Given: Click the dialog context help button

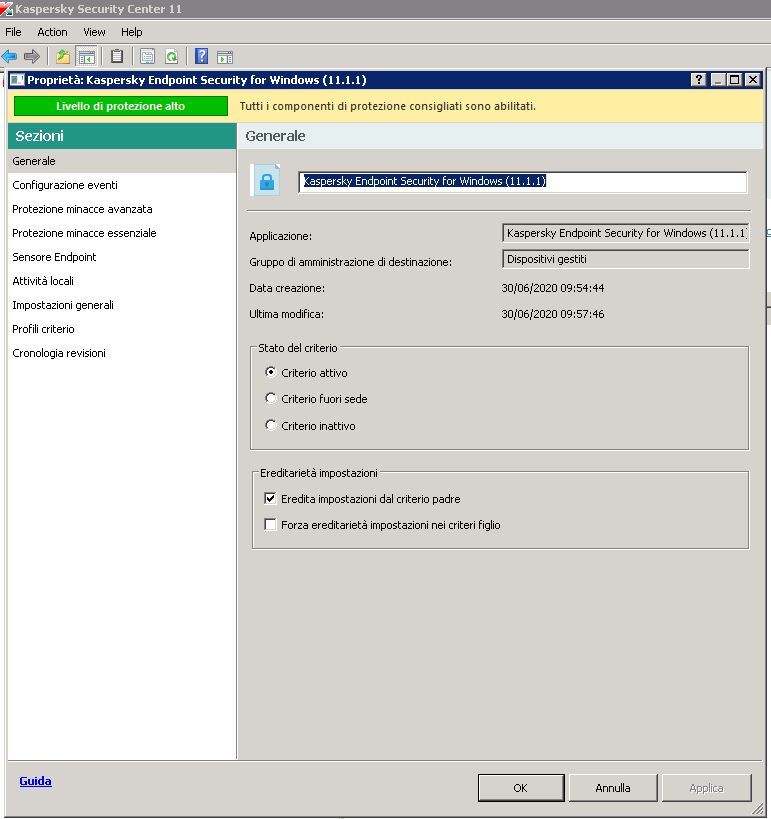Looking at the screenshot, I should [698, 79].
